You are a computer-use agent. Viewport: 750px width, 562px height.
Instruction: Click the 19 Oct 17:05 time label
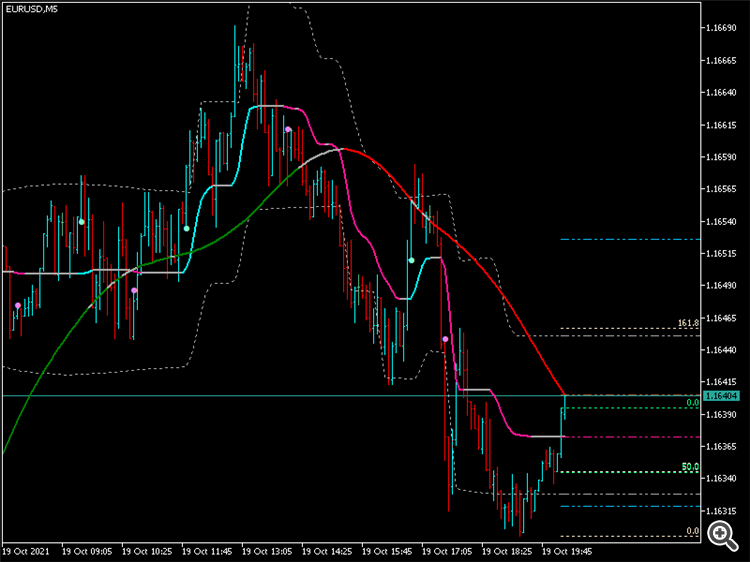pyautogui.click(x=447, y=551)
